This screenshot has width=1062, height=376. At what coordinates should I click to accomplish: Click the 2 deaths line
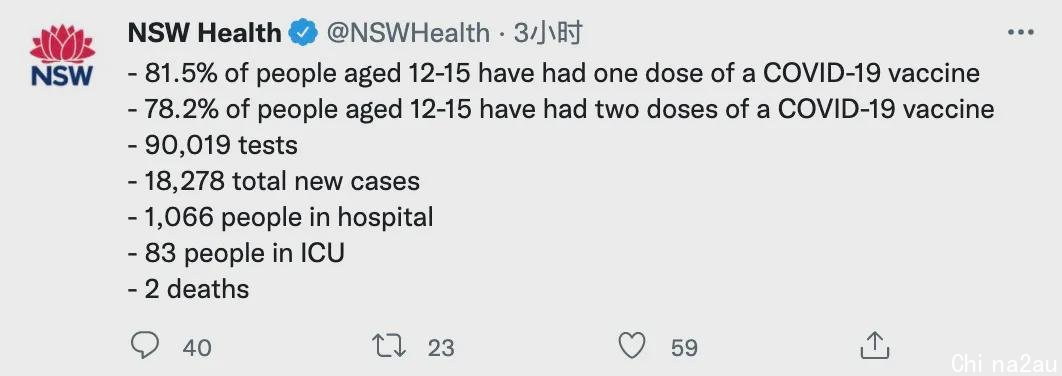click(188, 289)
